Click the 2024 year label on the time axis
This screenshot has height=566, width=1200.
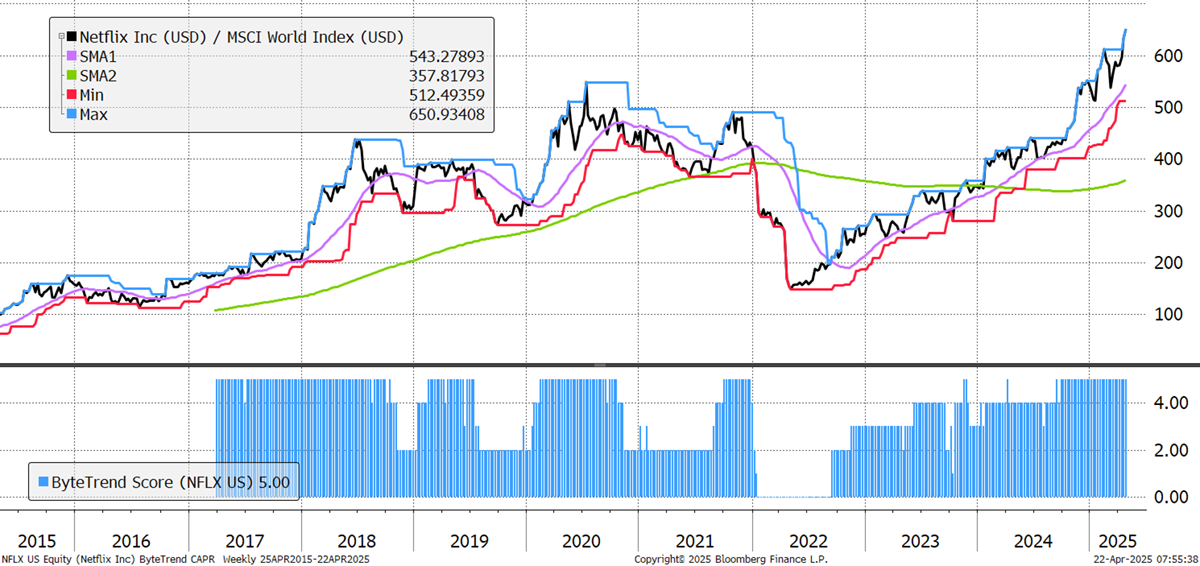tap(1033, 541)
